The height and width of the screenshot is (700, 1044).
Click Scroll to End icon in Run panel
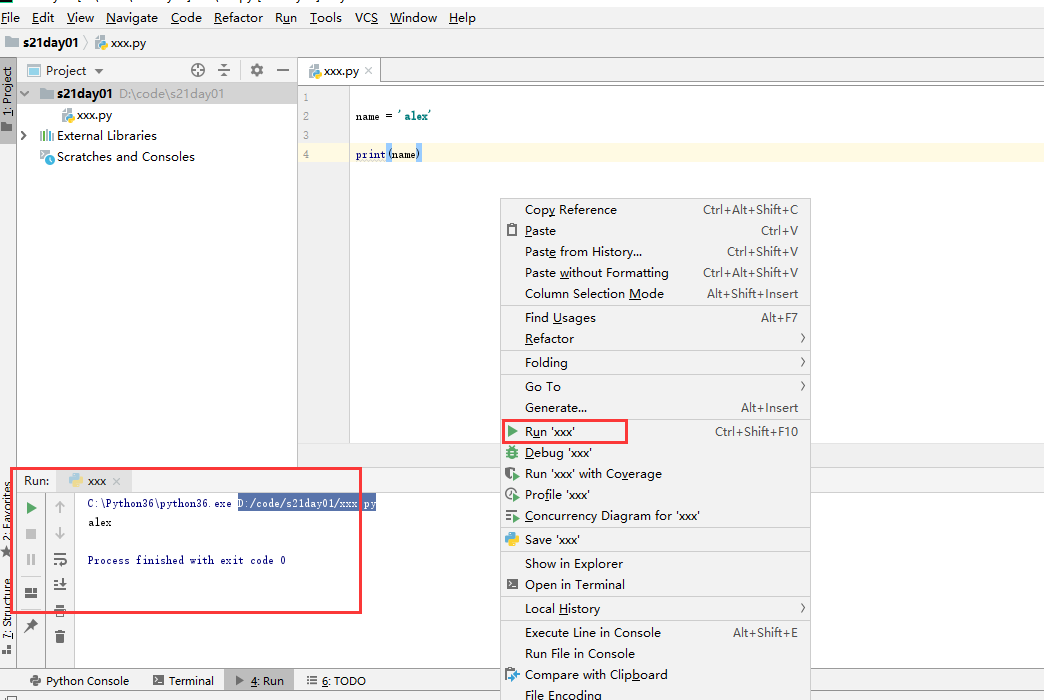coord(60,584)
